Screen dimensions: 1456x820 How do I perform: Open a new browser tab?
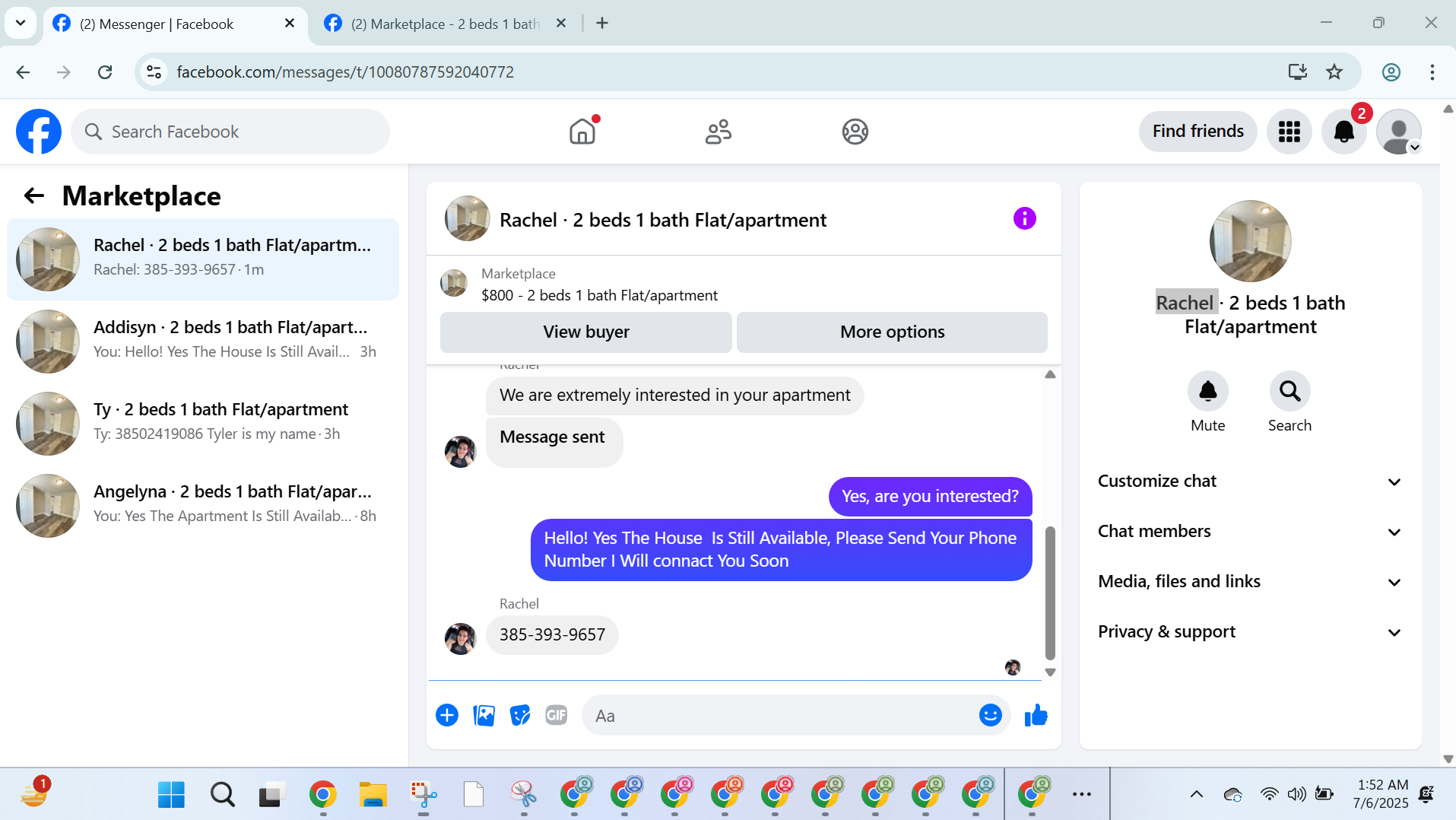[602, 24]
